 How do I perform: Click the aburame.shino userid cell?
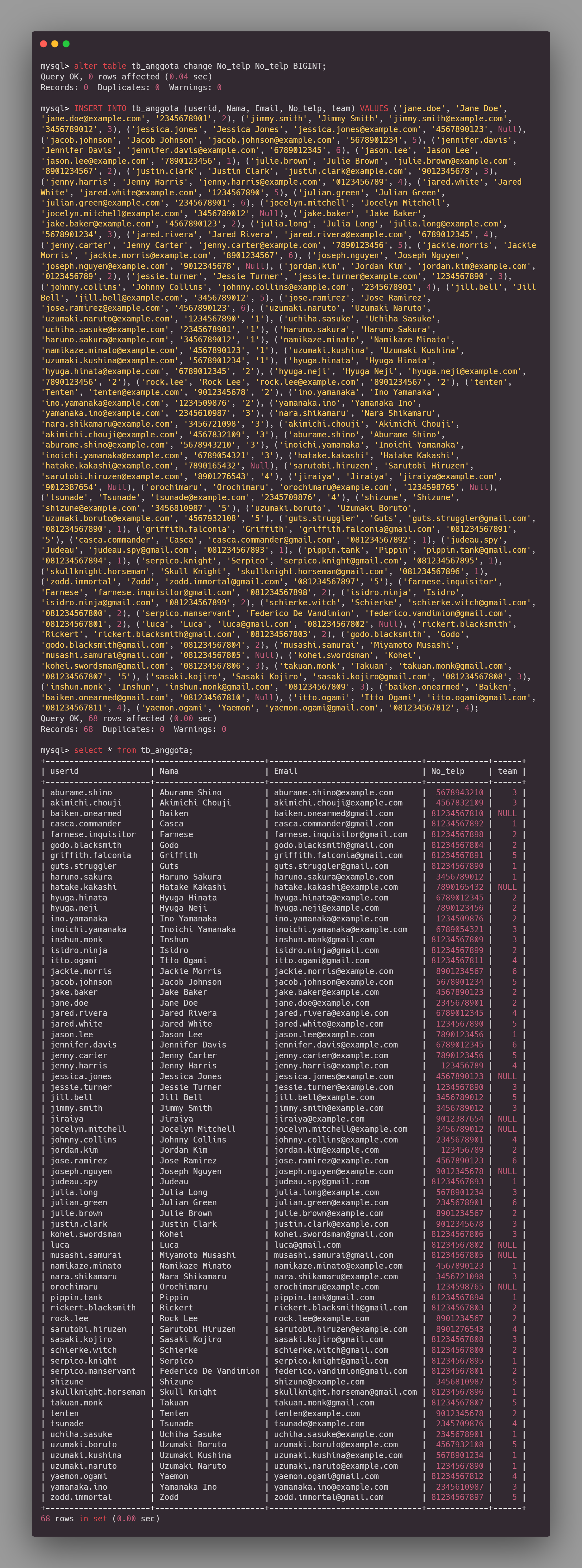(x=81, y=792)
